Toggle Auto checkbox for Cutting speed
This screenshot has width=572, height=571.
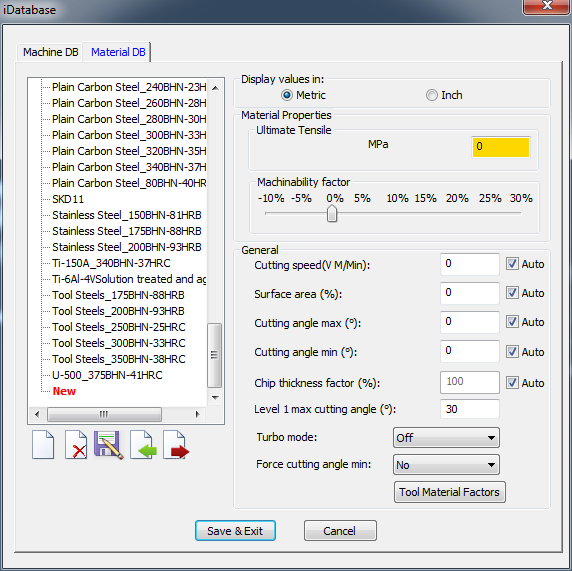(512, 264)
